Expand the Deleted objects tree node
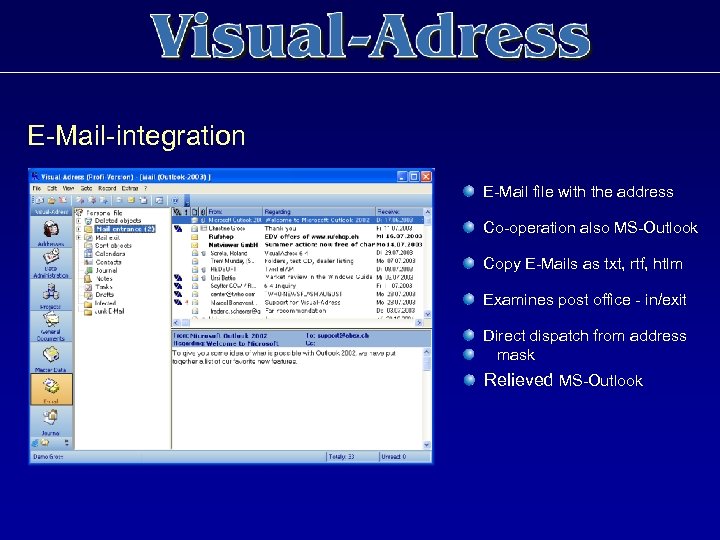This screenshot has height=540, width=720. 79,221
